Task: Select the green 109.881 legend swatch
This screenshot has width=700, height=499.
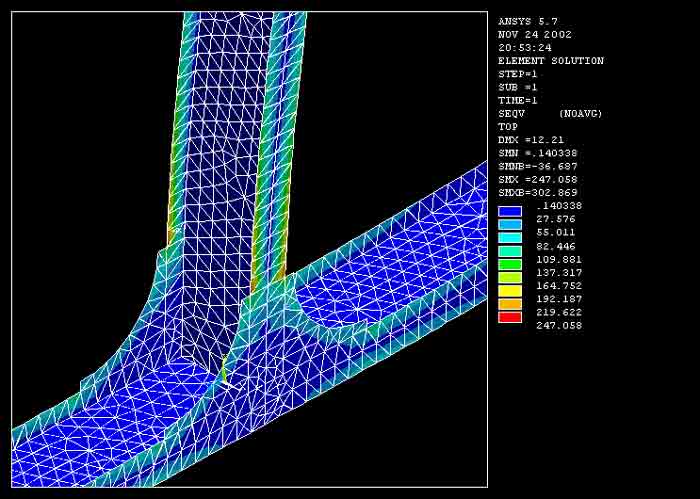Action: pyautogui.click(x=510, y=264)
